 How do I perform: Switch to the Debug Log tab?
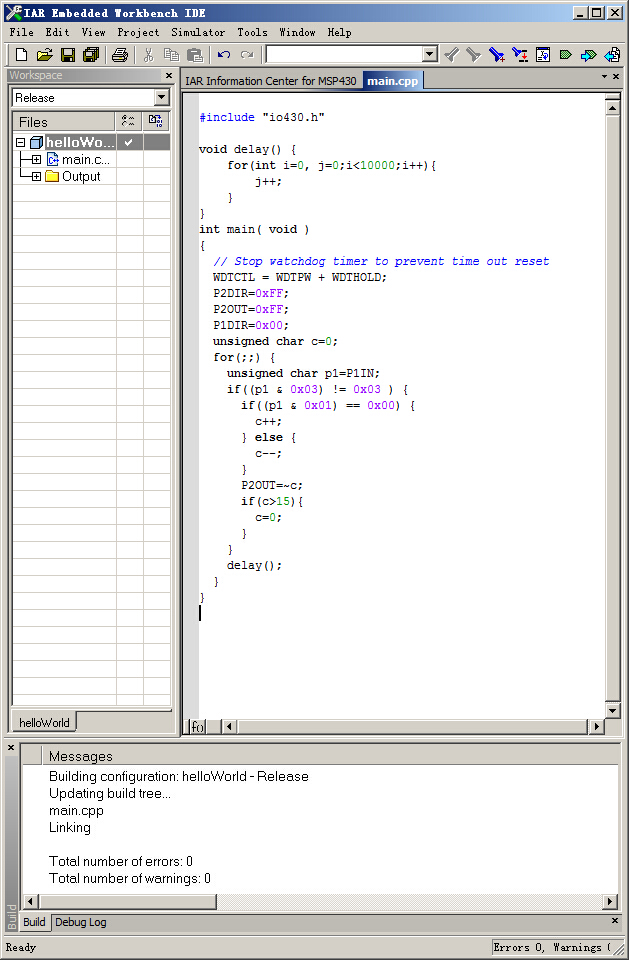[80, 922]
